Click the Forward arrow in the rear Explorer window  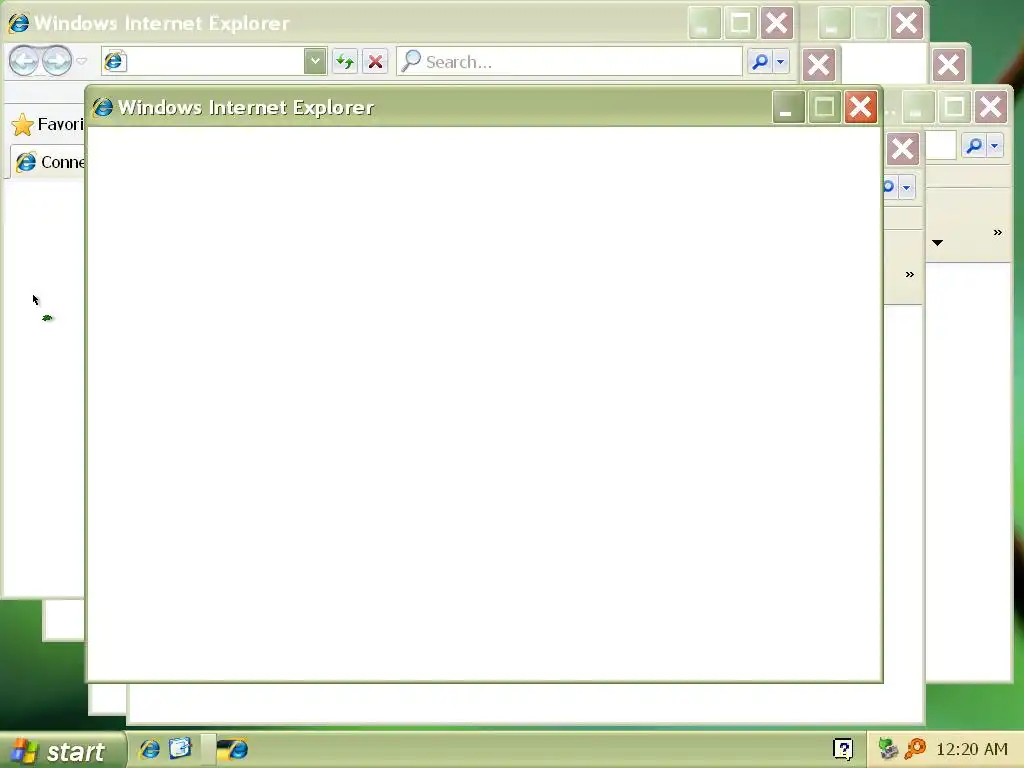(x=57, y=61)
